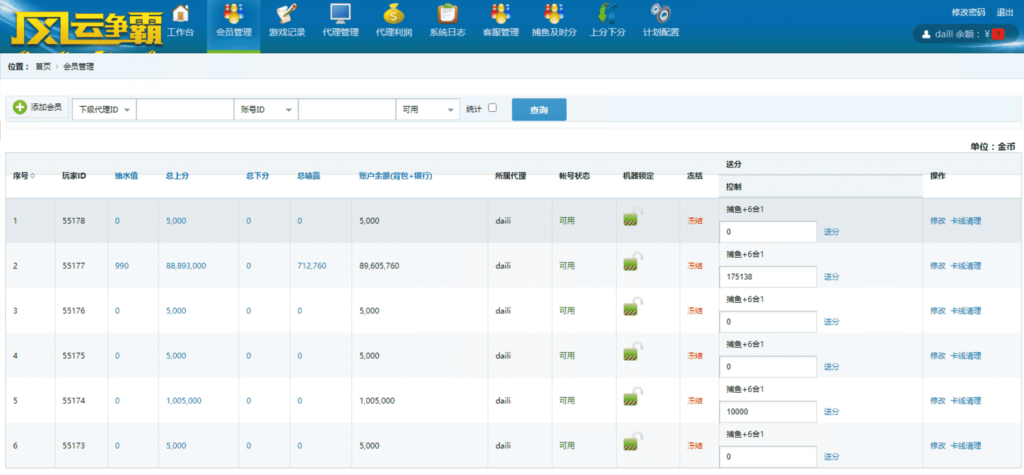Click score input field for player 55177

tap(767, 276)
